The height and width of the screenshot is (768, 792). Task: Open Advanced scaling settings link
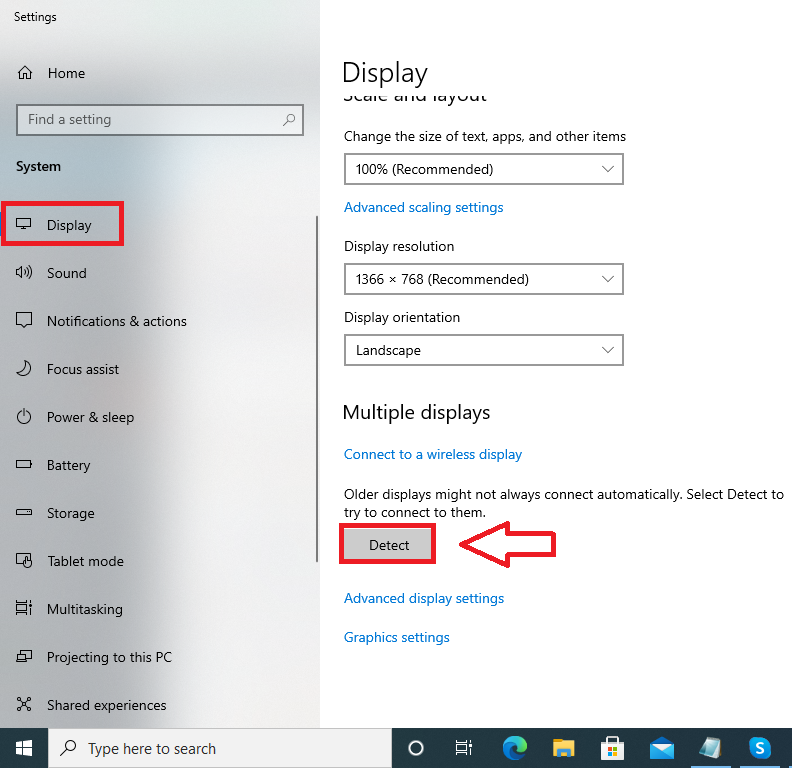point(424,207)
